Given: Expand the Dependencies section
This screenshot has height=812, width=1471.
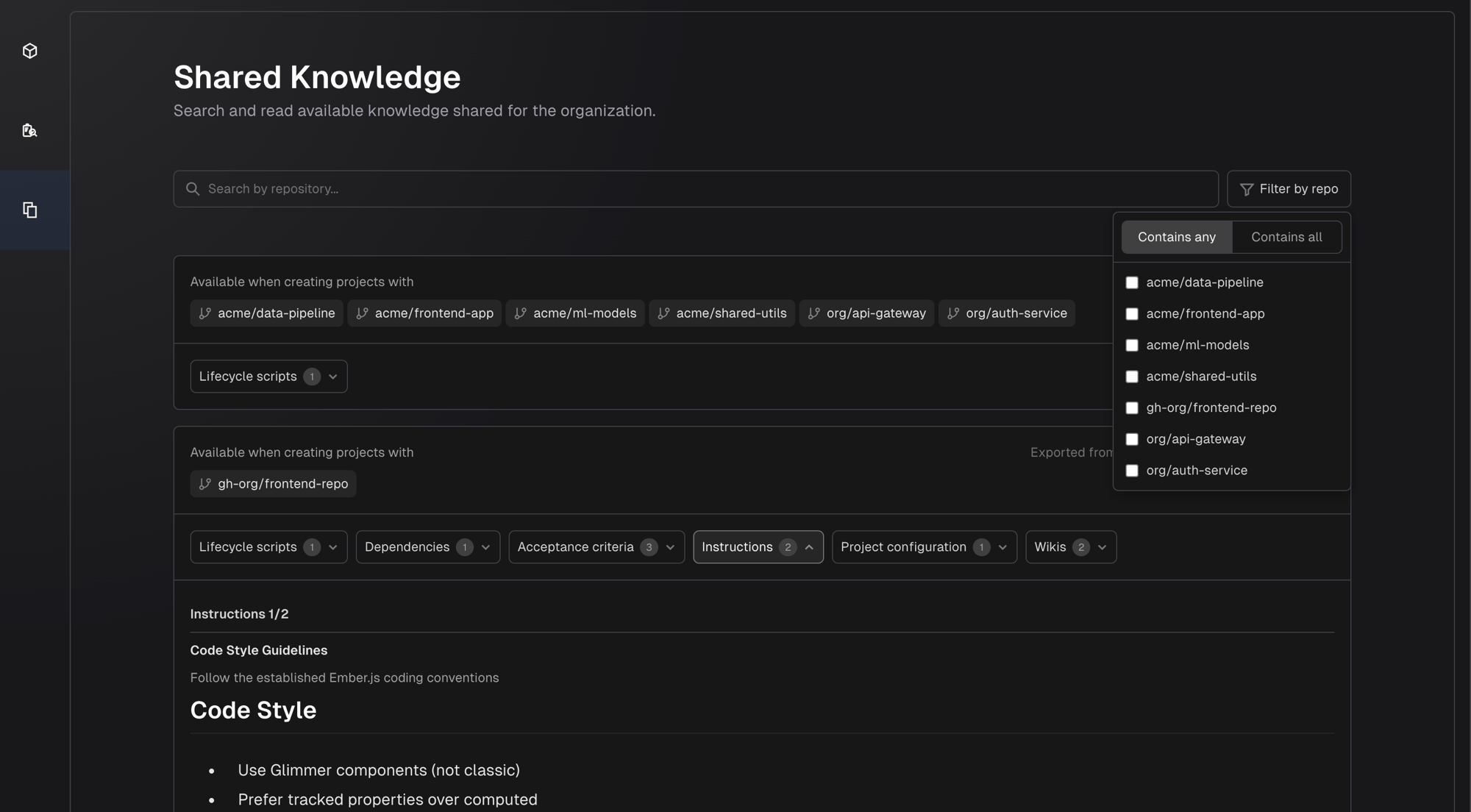Looking at the screenshot, I should coord(428,547).
